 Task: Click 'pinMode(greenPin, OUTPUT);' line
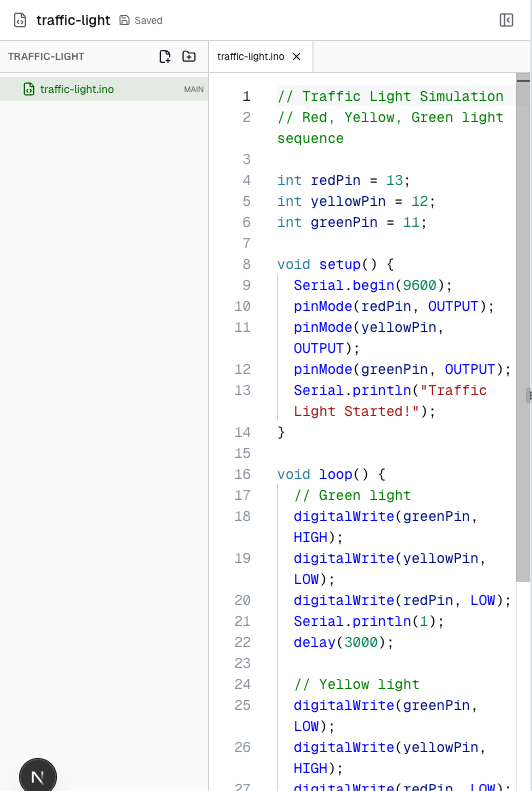coord(402,369)
